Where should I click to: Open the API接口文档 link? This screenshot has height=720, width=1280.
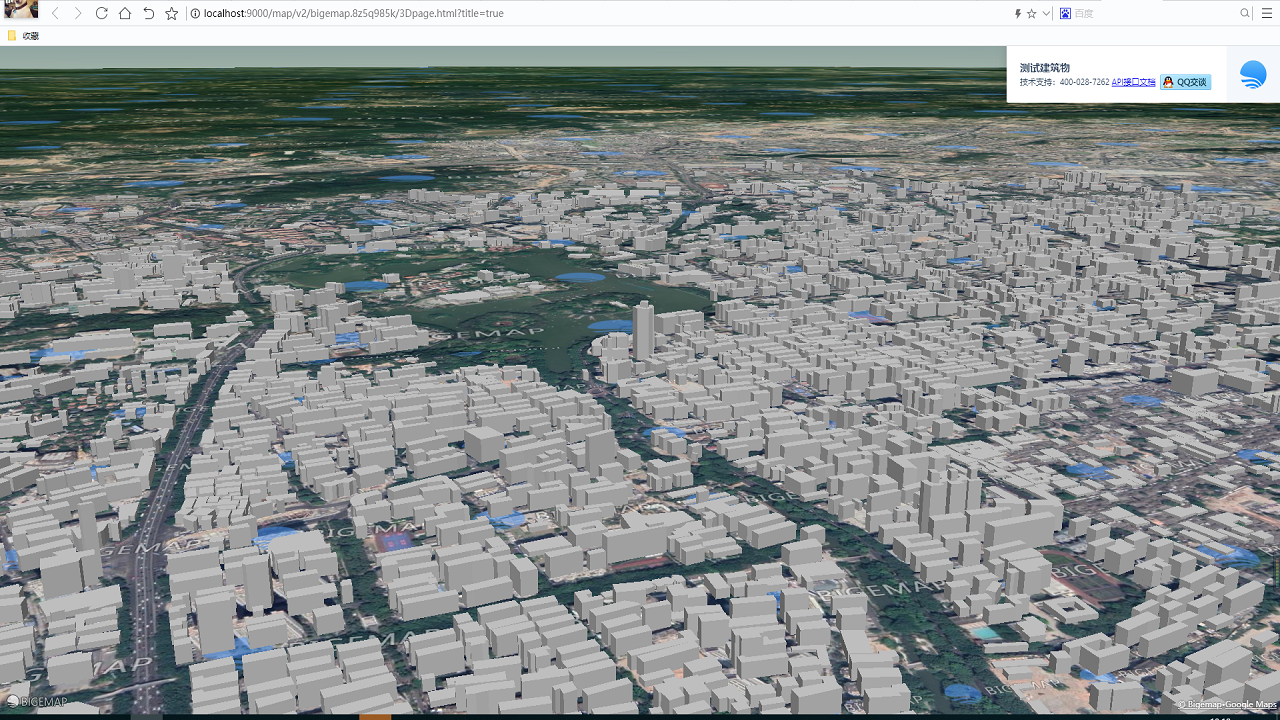[x=1133, y=82]
